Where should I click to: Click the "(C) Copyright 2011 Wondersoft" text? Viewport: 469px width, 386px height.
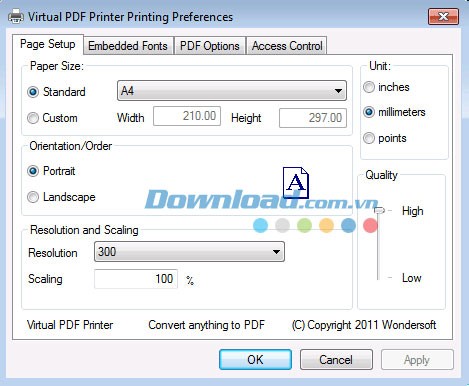(364, 325)
